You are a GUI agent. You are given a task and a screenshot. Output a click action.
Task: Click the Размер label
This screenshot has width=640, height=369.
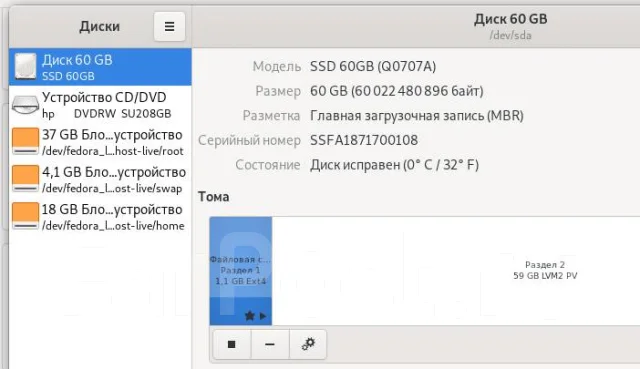(x=278, y=91)
